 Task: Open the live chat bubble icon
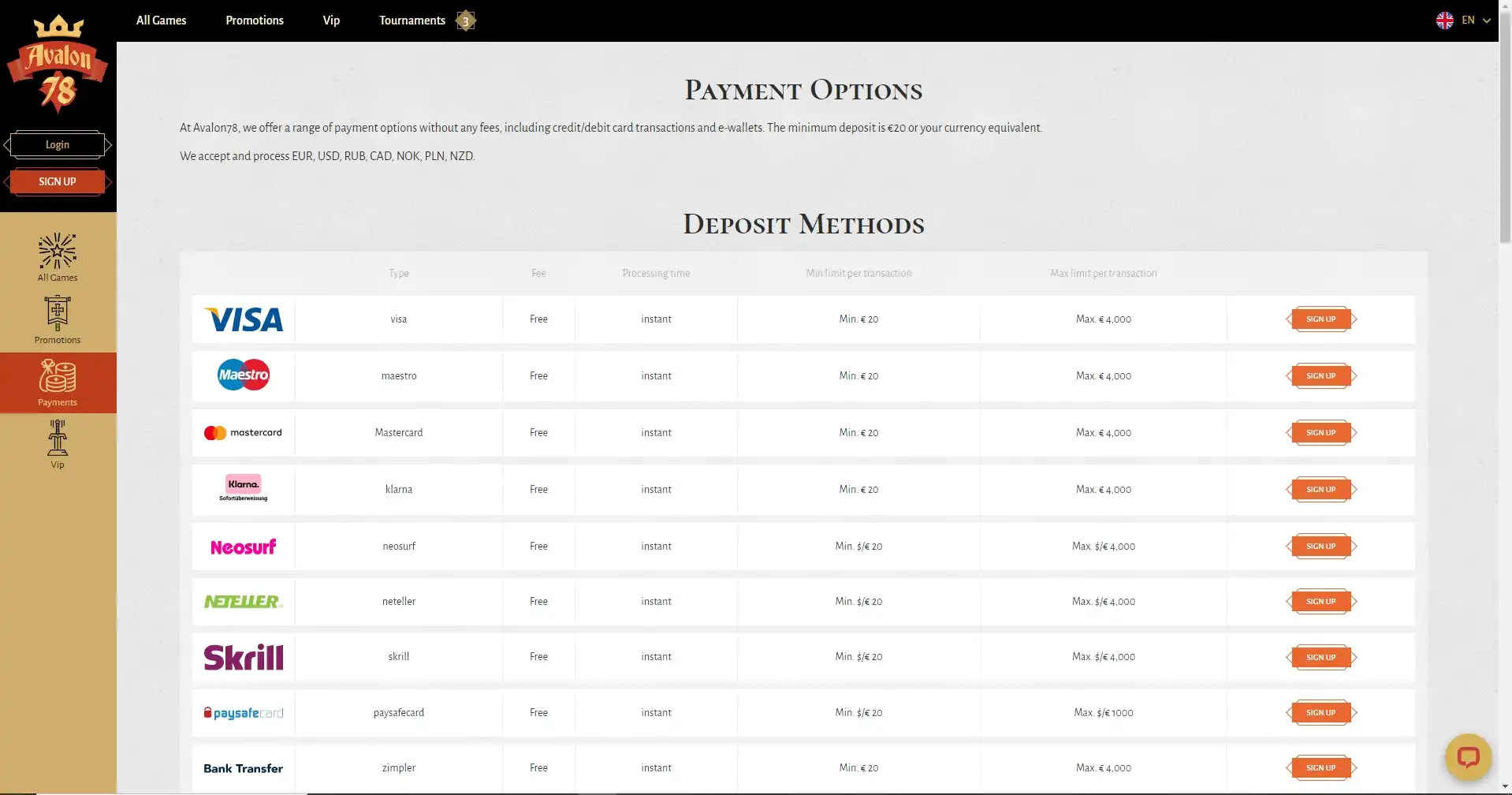pos(1467,758)
